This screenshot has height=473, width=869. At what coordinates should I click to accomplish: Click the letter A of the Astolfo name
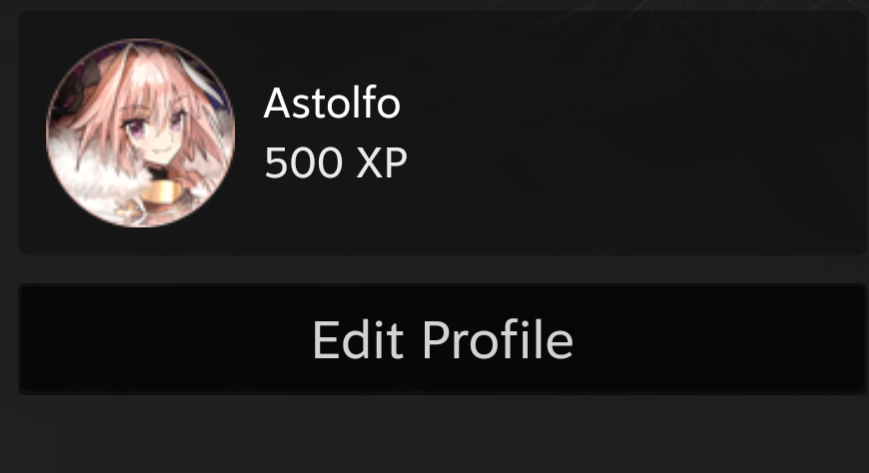pyautogui.click(x=277, y=103)
